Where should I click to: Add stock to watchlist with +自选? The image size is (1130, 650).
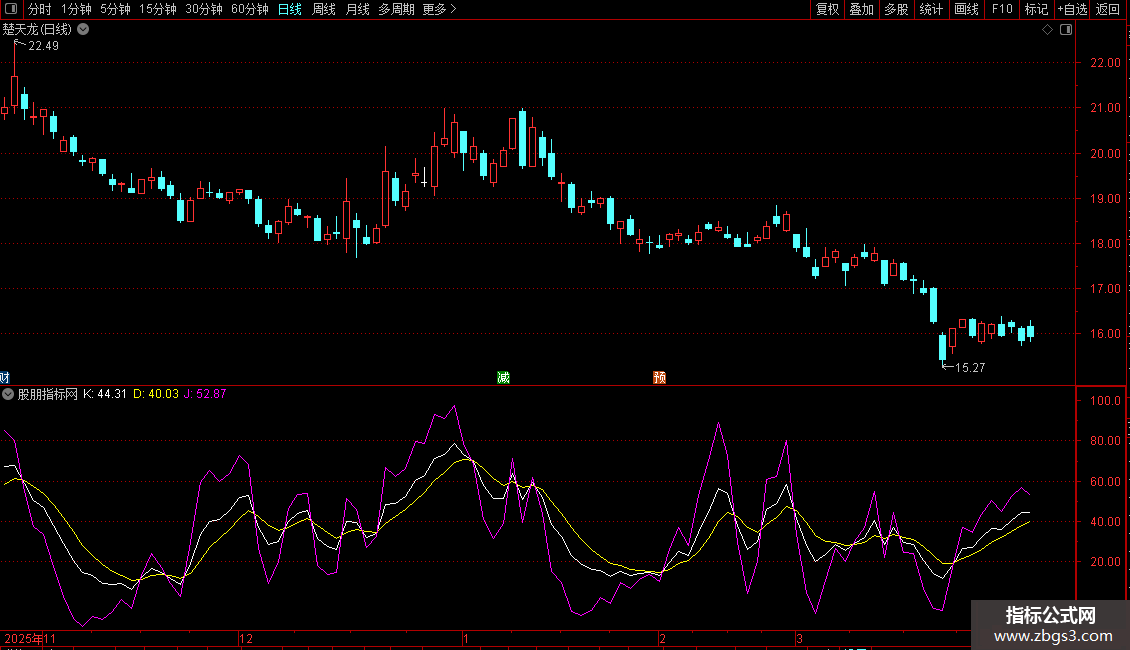tap(1071, 9)
